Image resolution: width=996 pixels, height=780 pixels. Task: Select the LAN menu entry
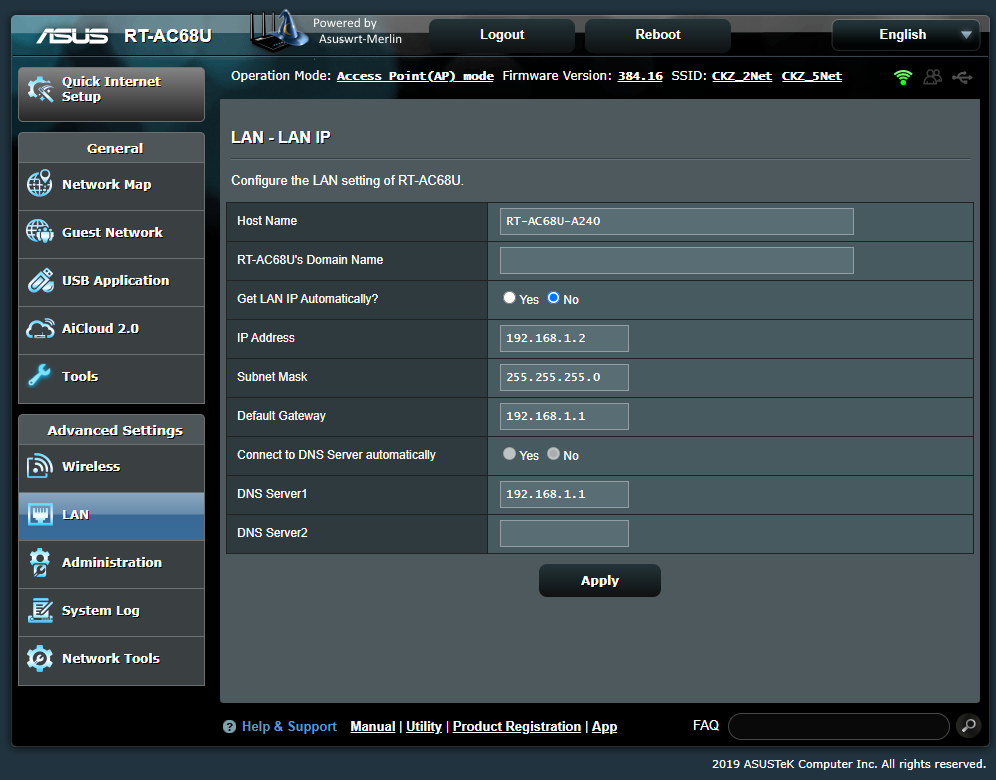[x=111, y=515]
